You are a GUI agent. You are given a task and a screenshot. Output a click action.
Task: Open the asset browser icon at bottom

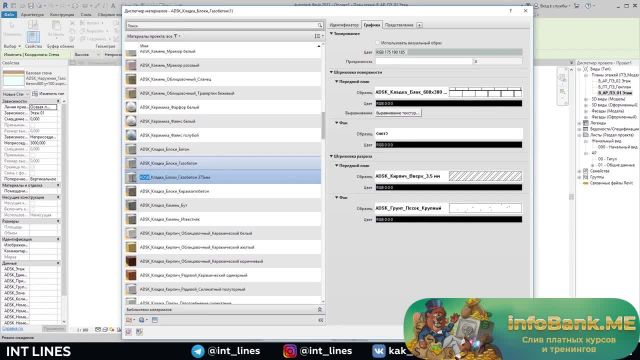[x=139, y=332]
